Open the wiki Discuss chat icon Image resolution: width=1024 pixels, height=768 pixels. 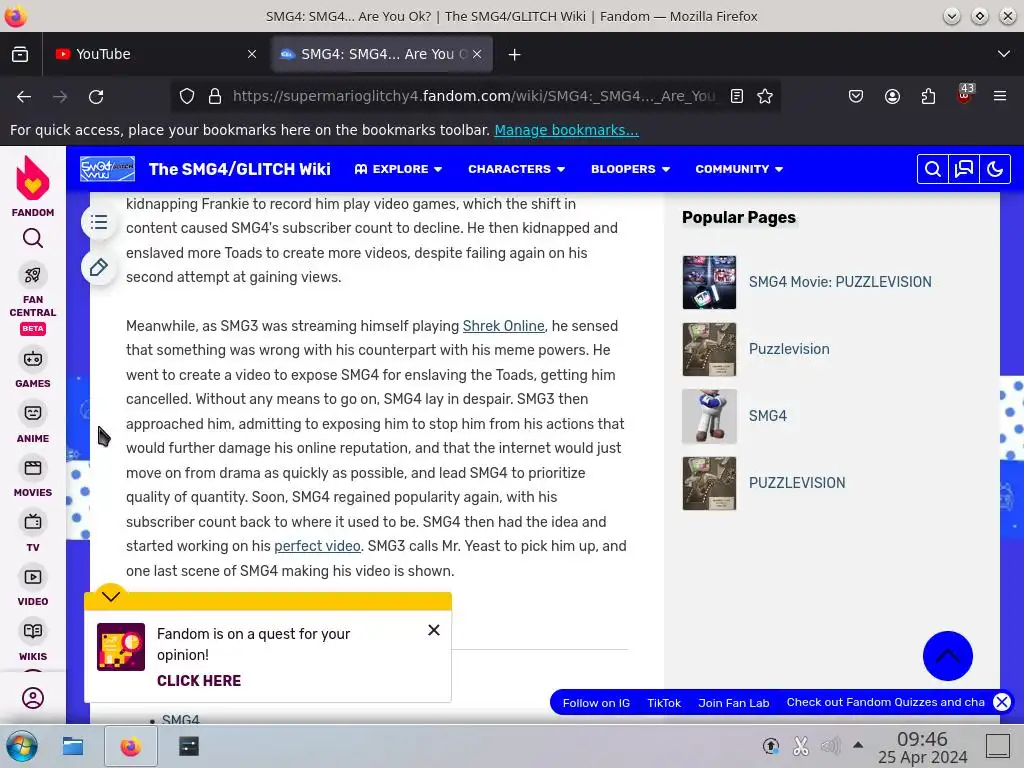point(964,169)
